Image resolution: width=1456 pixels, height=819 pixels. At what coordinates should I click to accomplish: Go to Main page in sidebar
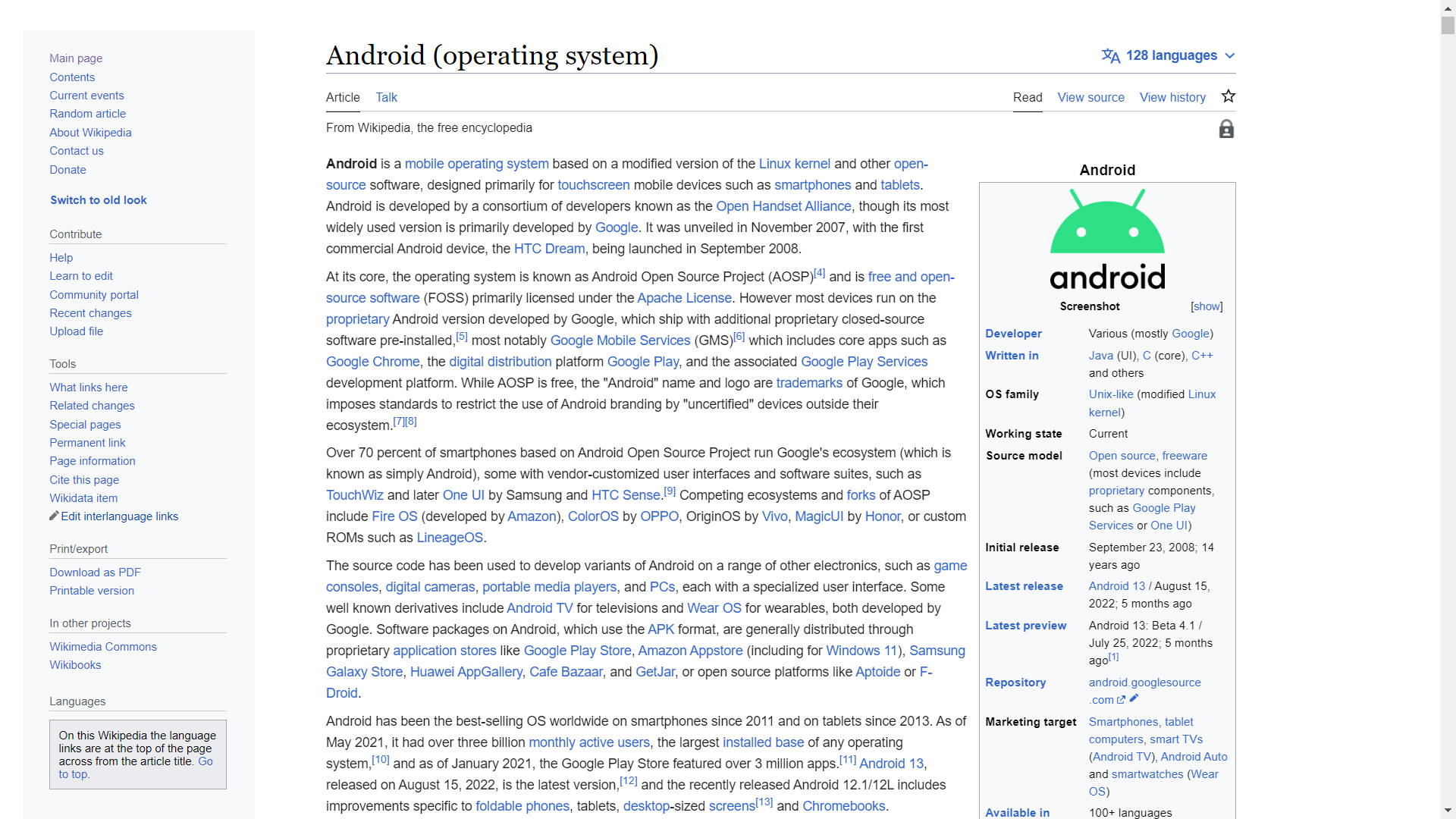click(x=76, y=58)
